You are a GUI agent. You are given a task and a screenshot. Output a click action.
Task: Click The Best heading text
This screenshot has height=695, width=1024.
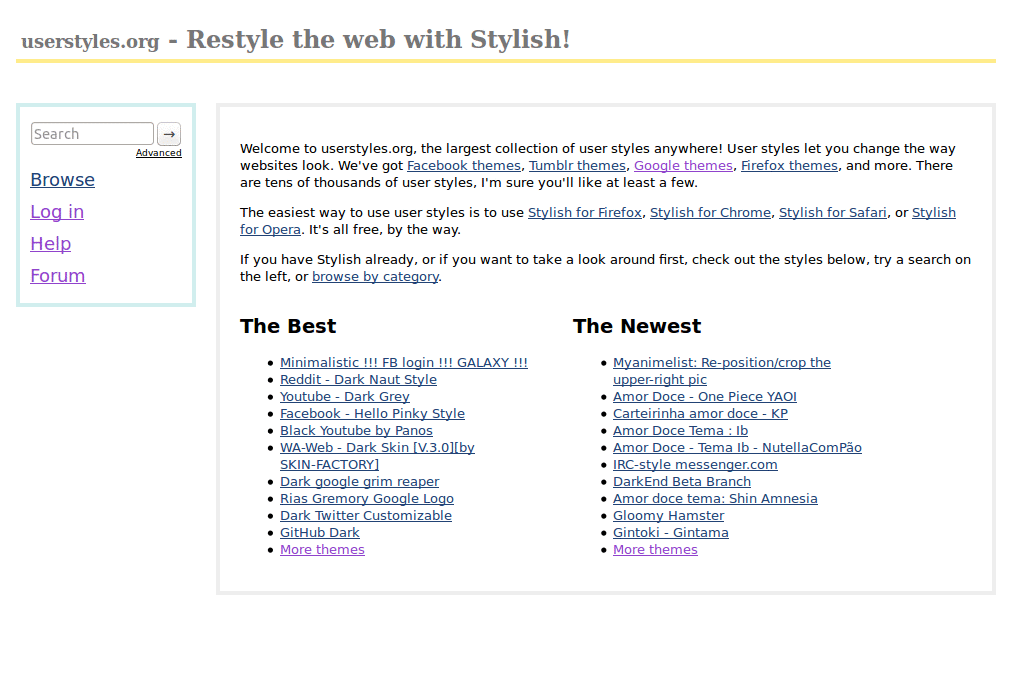point(288,326)
